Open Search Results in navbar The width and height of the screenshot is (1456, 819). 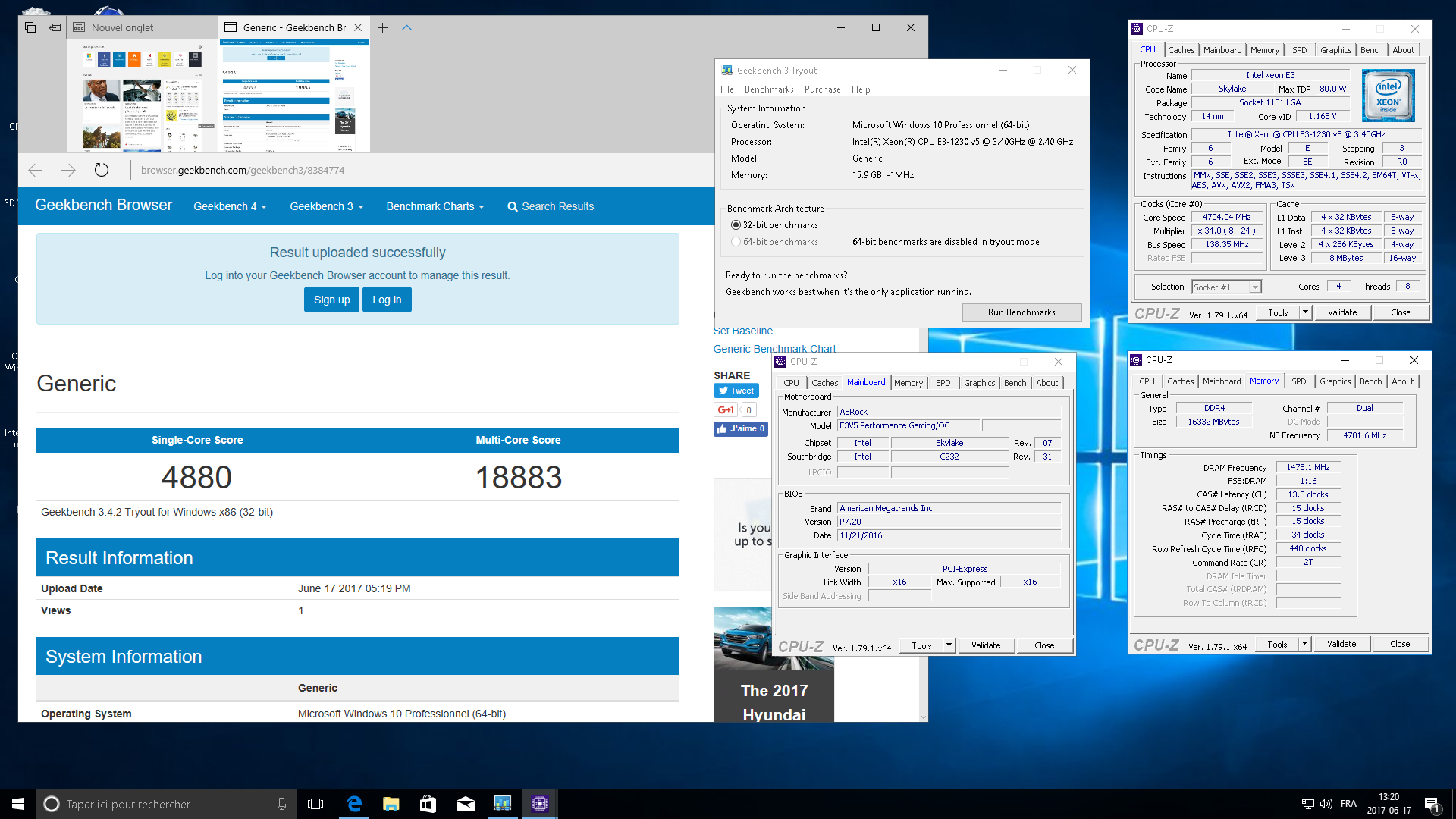(x=551, y=206)
